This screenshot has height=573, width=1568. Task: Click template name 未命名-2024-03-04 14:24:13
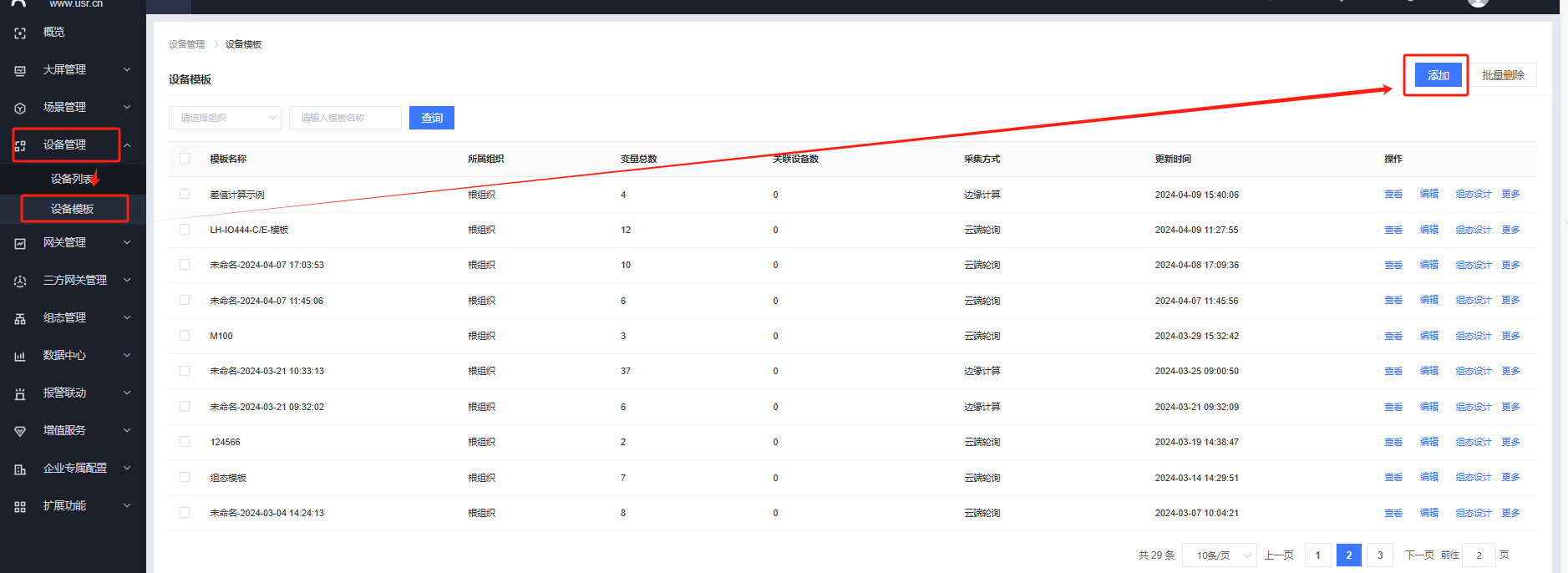(x=266, y=513)
